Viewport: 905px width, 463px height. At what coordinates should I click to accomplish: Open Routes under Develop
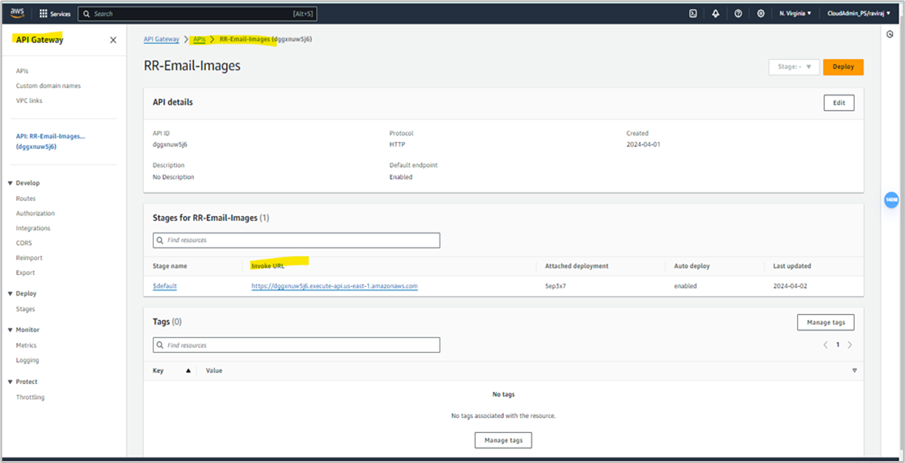(x=25, y=199)
